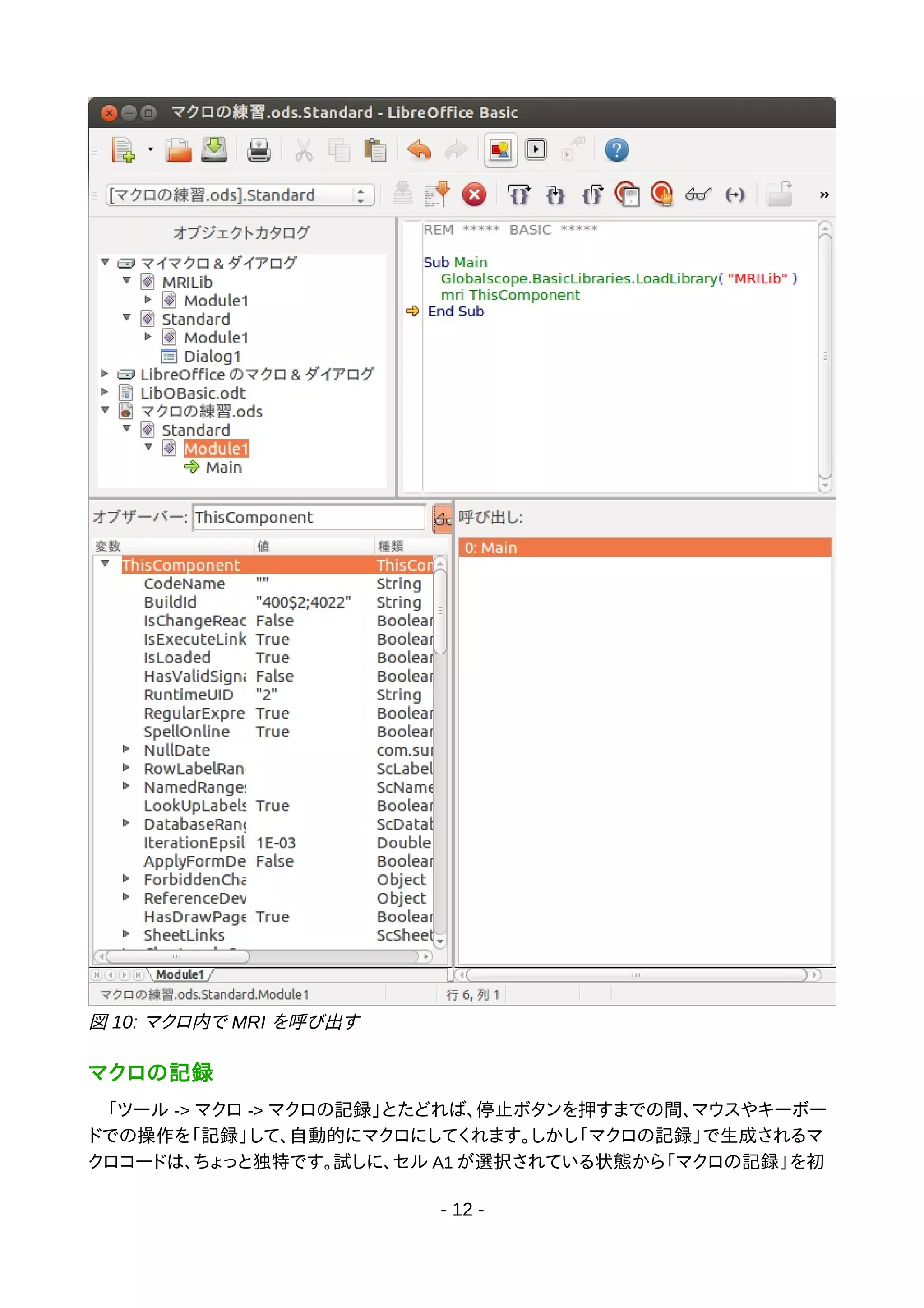Click the code editor vertical scrollbar
The height and width of the screenshot is (1308, 924).
point(825,357)
